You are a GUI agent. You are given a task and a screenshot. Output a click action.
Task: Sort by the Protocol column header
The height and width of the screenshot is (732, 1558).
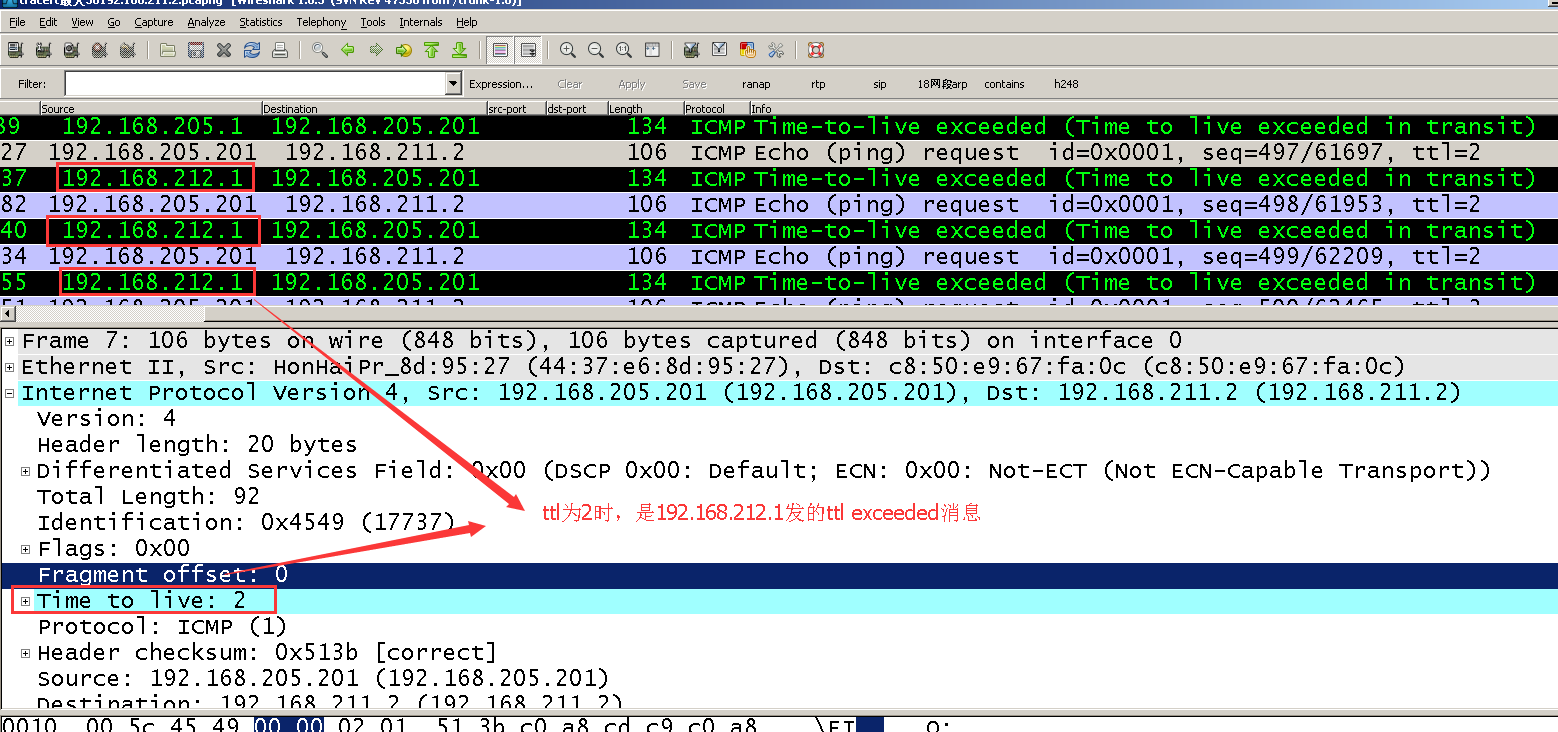pos(716,108)
